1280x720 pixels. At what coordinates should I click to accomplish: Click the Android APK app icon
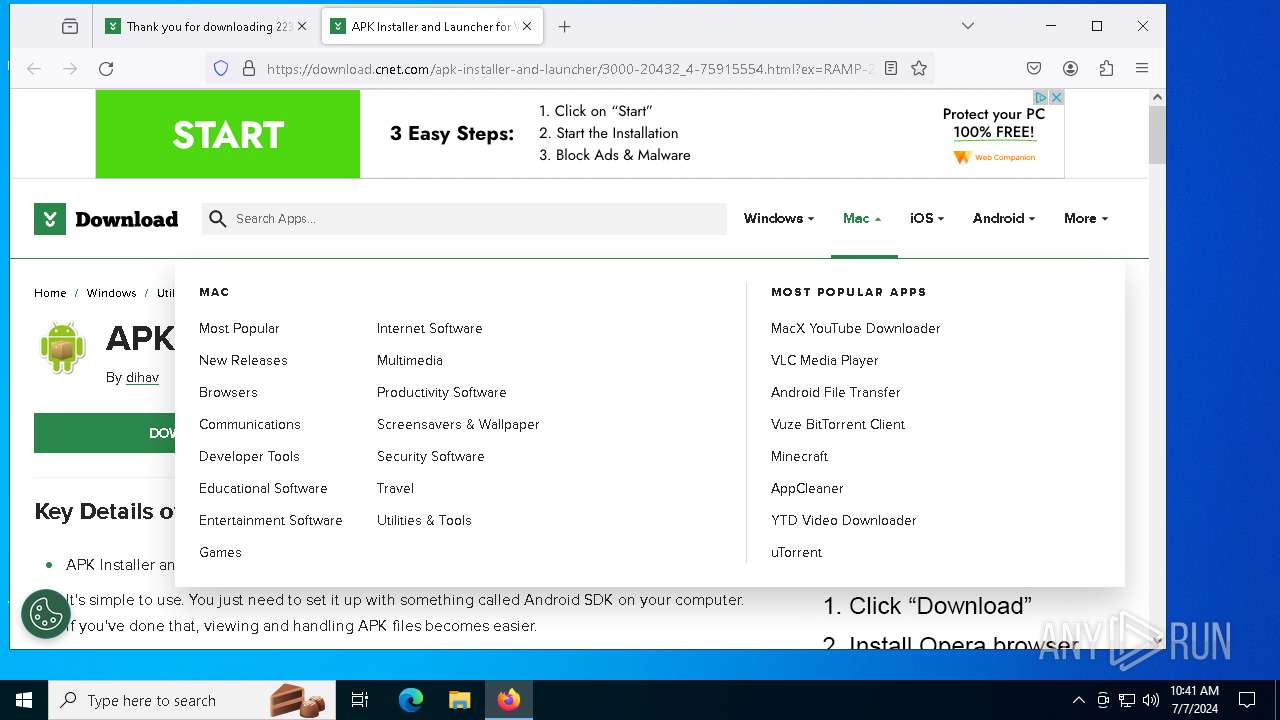point(62,347)
